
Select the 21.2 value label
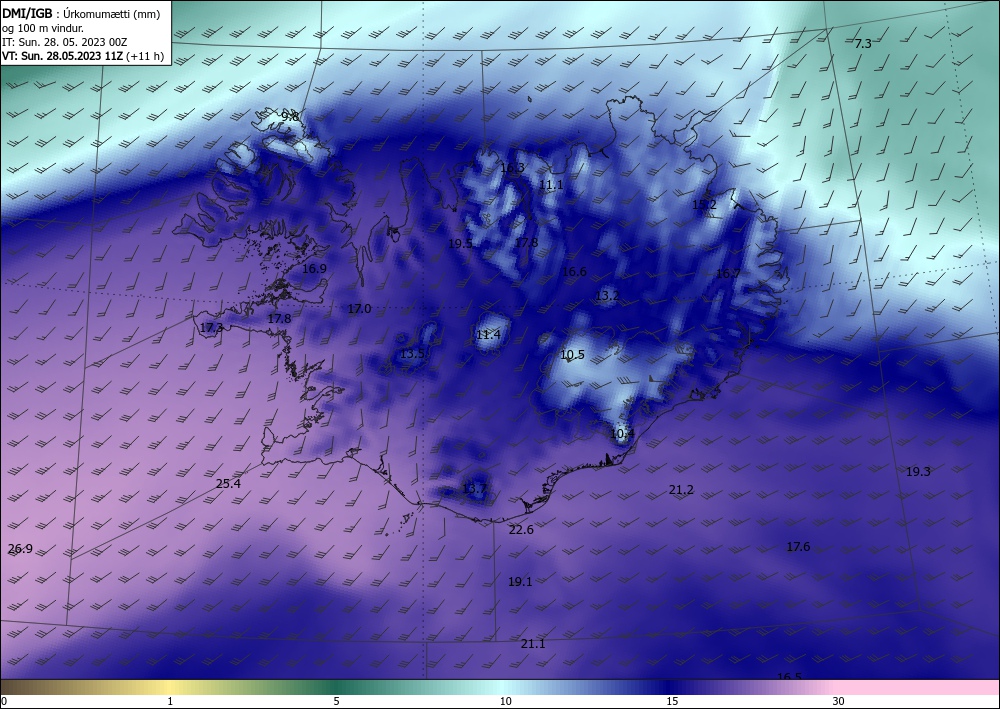[x=681, y=490]
